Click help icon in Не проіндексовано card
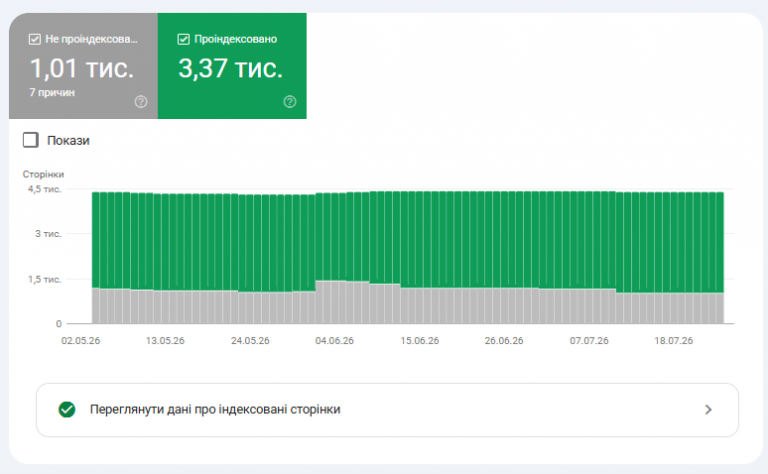 click(141, 102)
